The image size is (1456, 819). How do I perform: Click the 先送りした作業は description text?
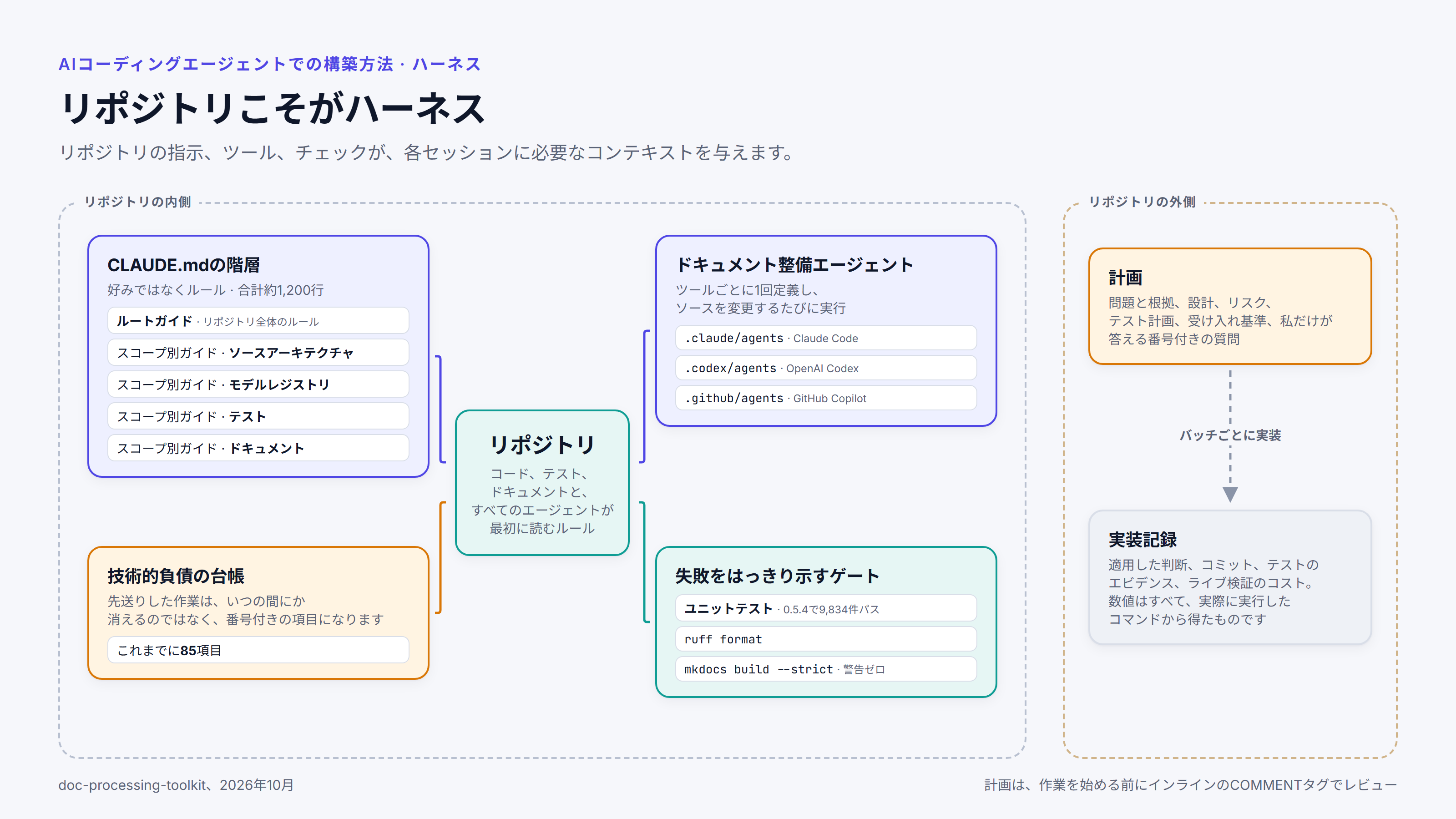coord(245,611)
